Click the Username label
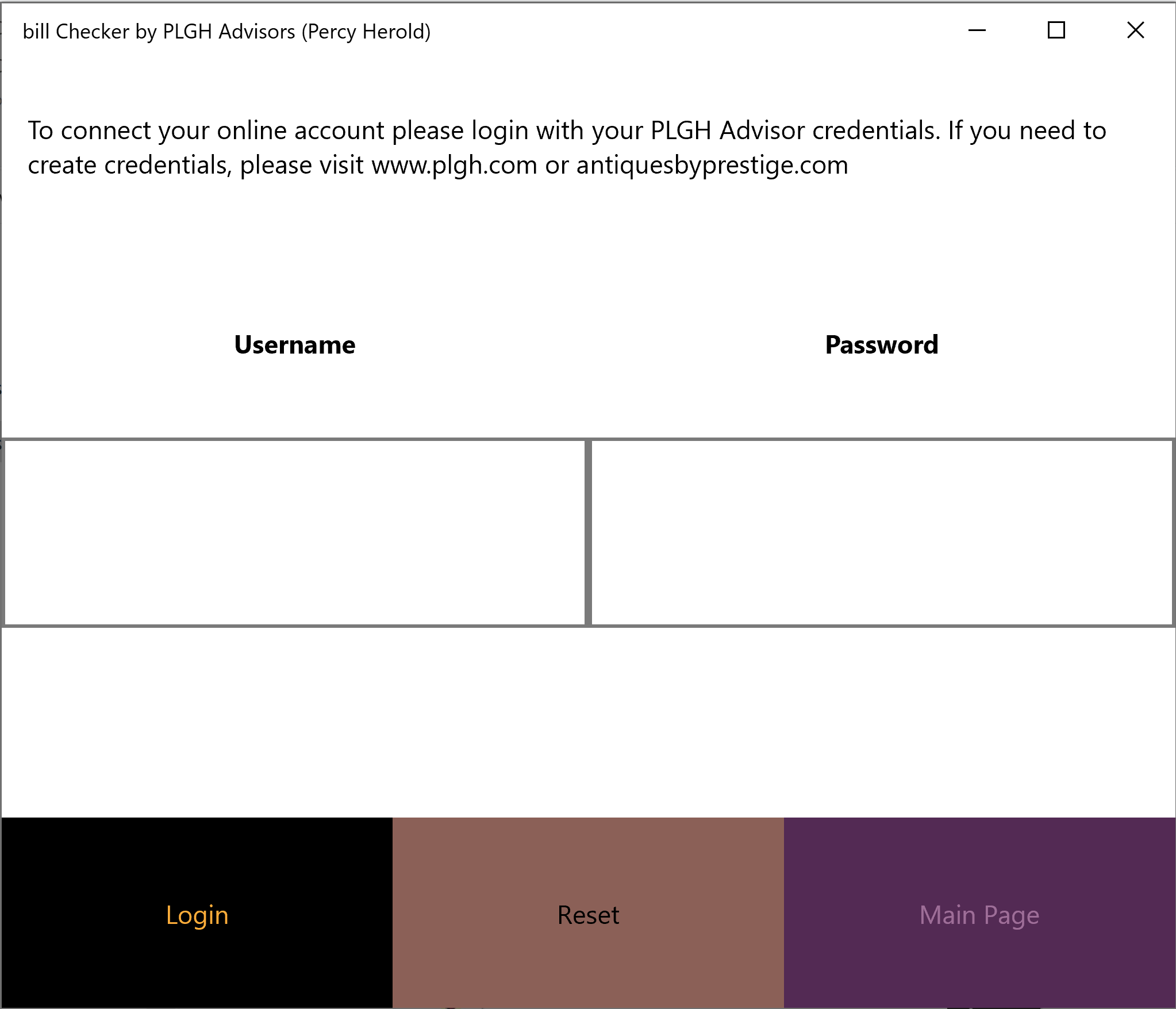Screen dimensions: 1176x1009 click(x=294, y=345)
